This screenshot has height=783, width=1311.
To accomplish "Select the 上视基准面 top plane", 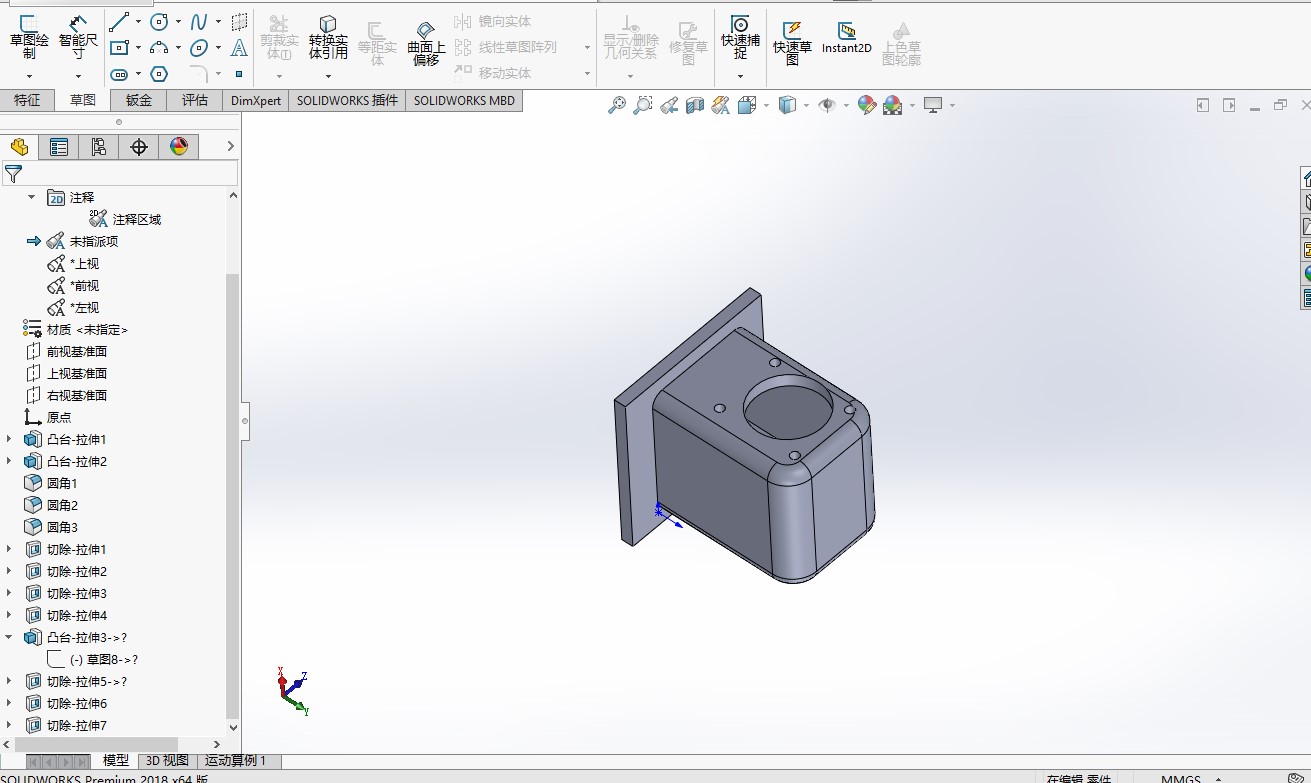I will click(x=66, y=373).
